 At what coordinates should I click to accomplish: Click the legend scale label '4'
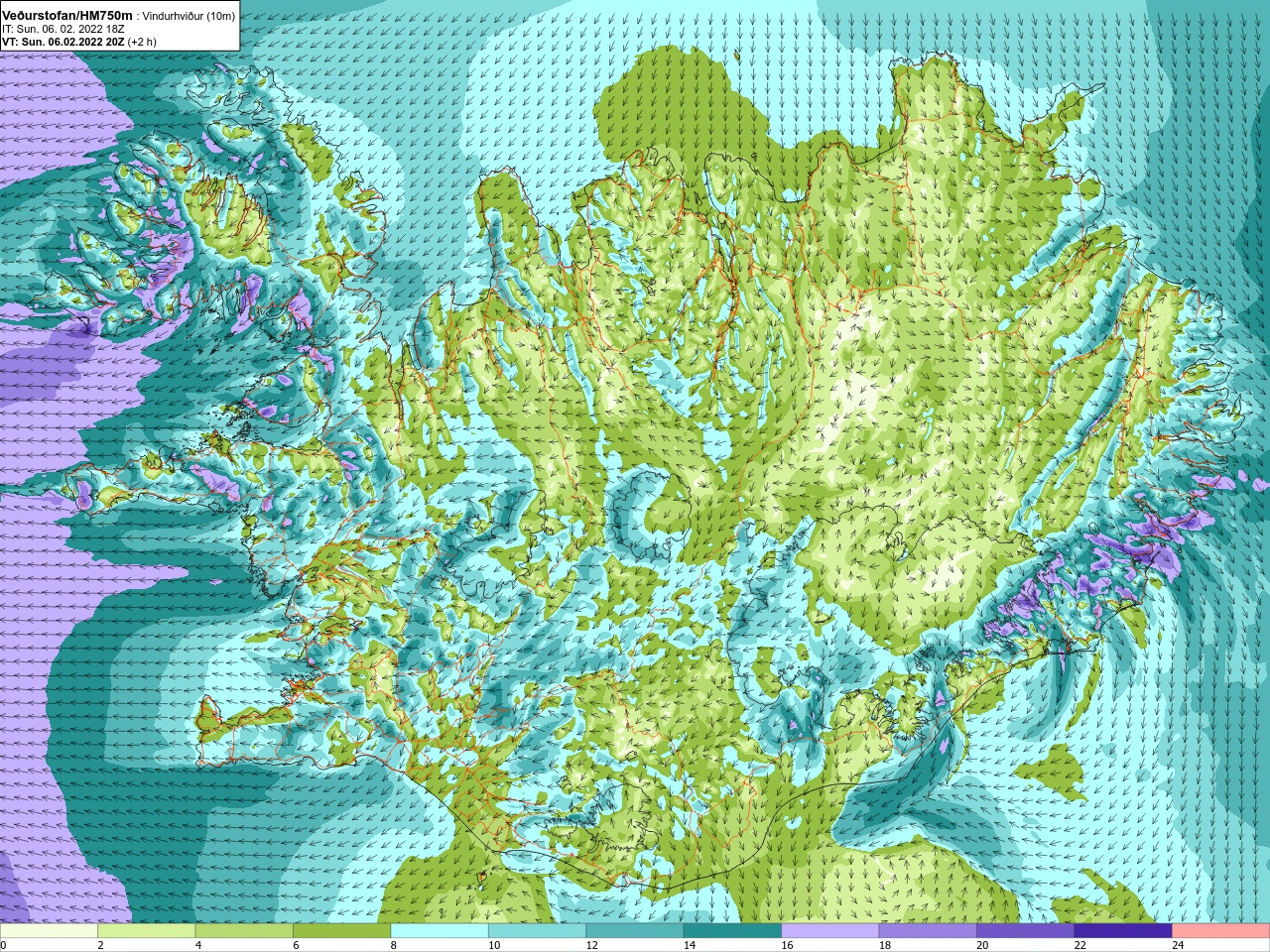(197, 945)
